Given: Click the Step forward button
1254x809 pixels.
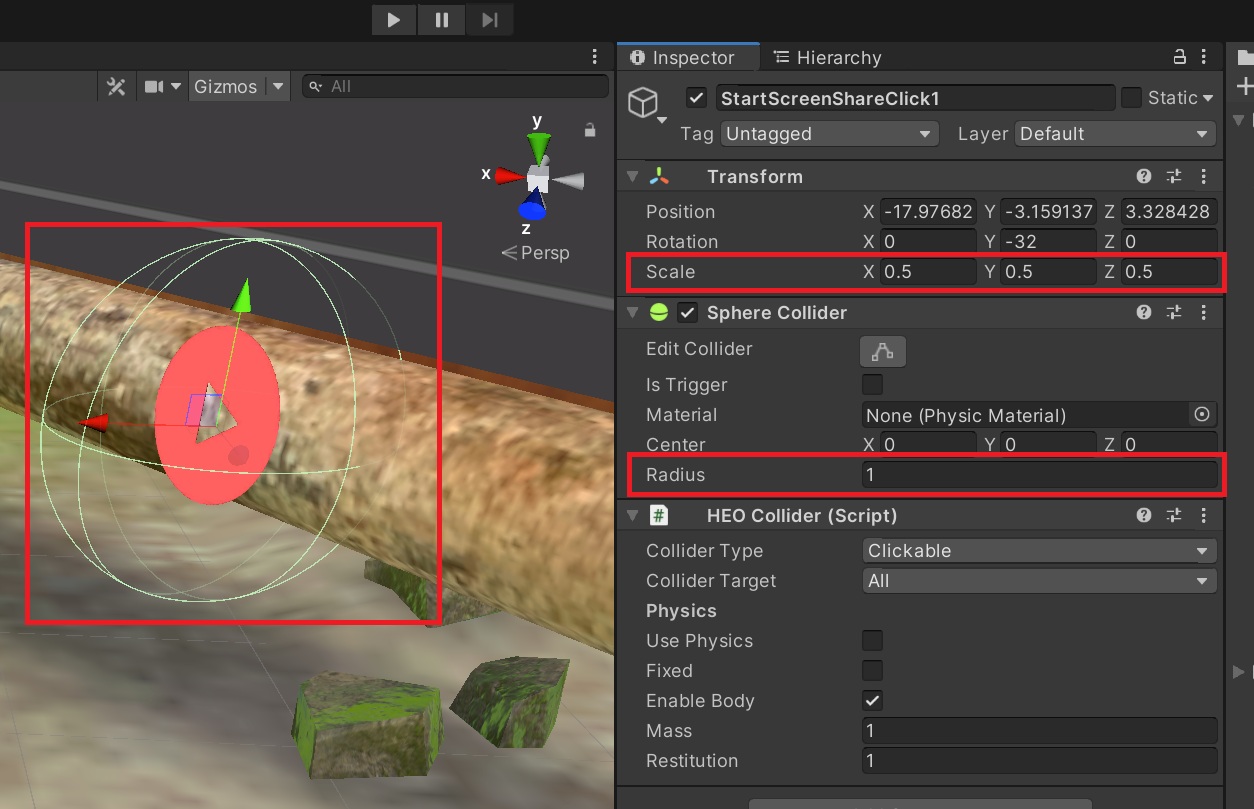Looking at the screenshot, I should pyautogui.click(x=489, y=20).
